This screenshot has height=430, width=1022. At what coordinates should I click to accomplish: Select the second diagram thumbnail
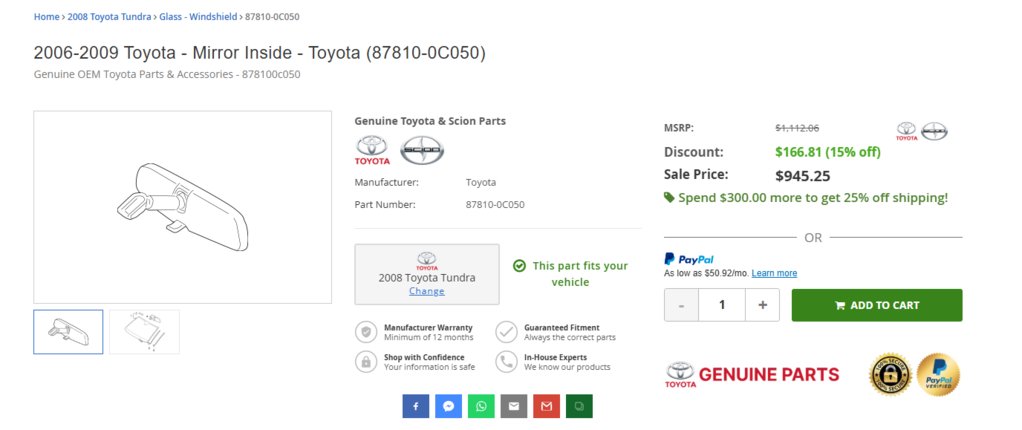(x=144, y=331)
